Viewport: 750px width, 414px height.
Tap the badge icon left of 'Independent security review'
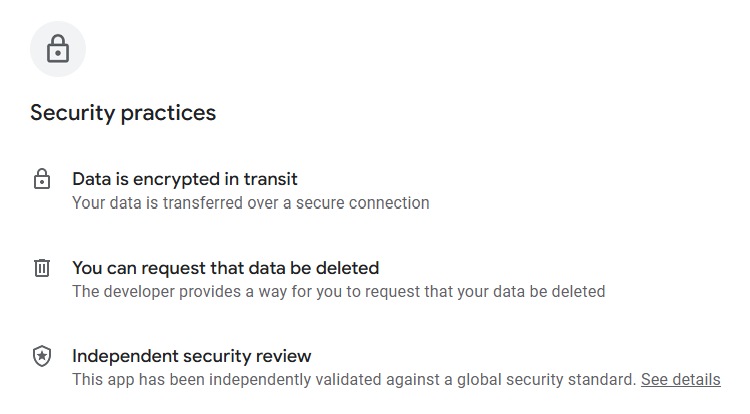[42, 356]
